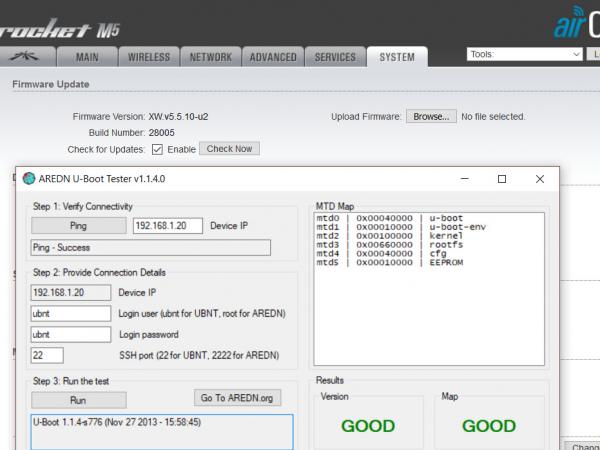The height and width of the screenshot is (450, 600).
Task: Close the AREDN U-Boot Tester window
Action: tap(540, 179)
